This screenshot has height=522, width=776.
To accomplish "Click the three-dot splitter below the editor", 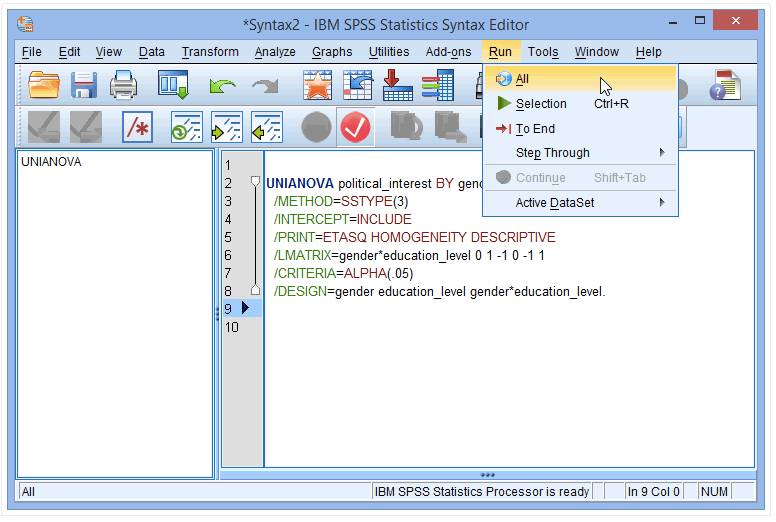I will click(x=487, y=475).
